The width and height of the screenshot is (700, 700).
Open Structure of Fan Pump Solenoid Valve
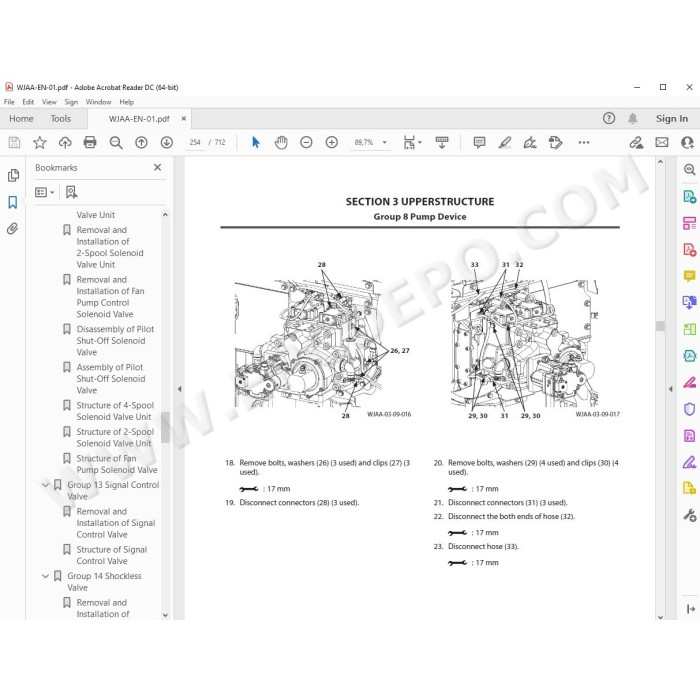(x=117, y=464)
